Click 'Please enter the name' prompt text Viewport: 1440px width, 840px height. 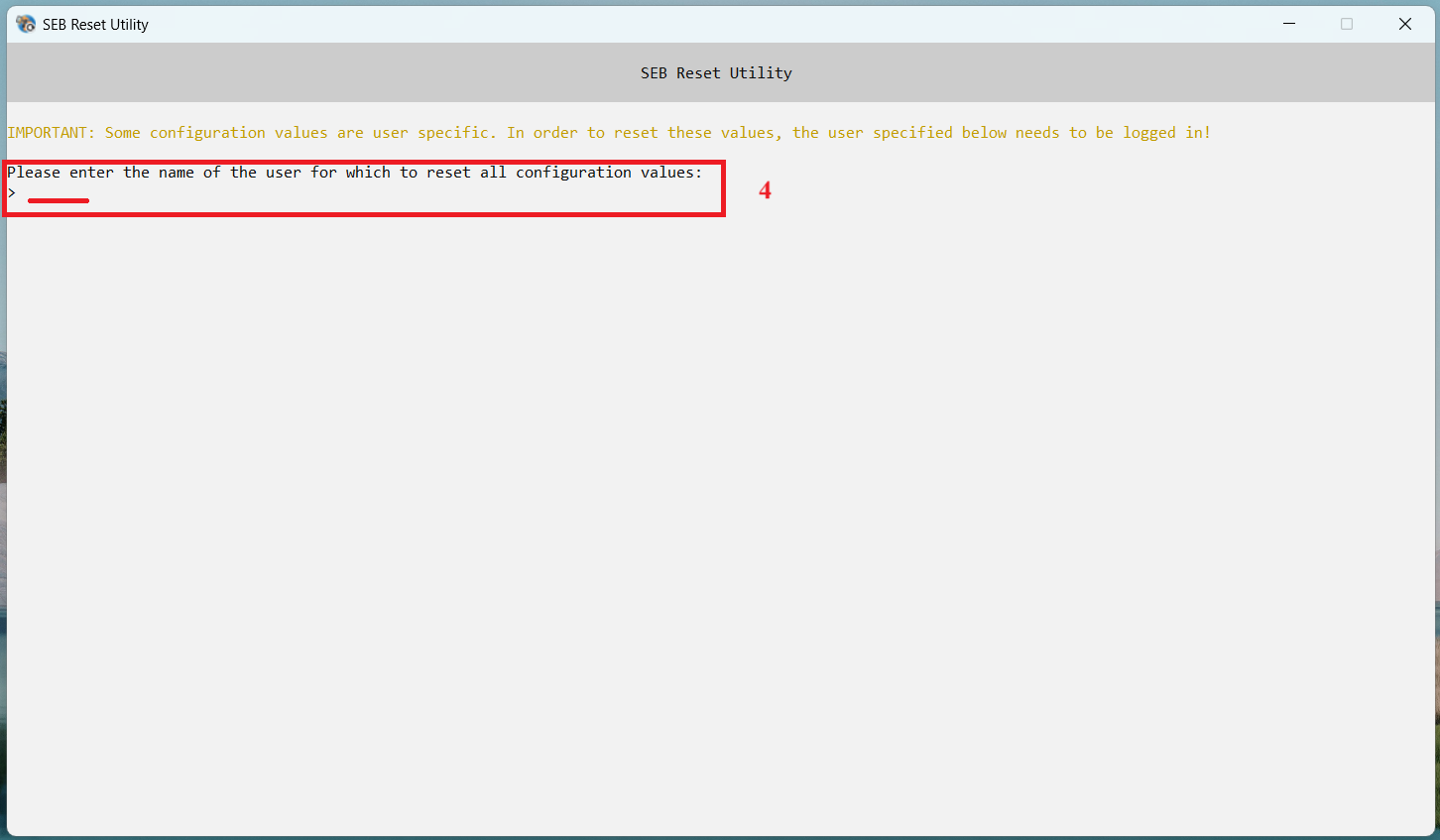click(99, 173)
